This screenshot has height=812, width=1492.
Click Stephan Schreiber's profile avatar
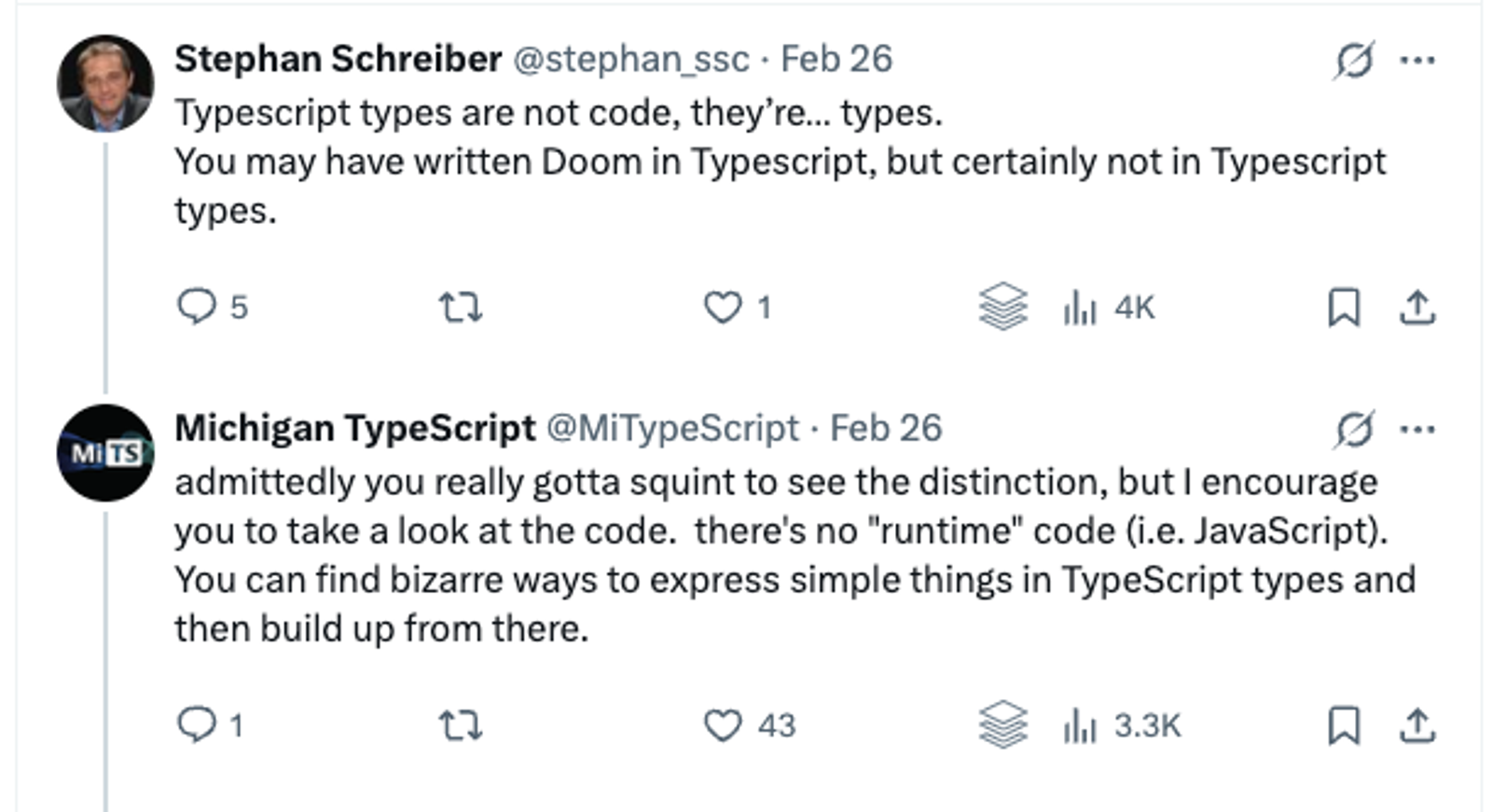tap(105, 83)
